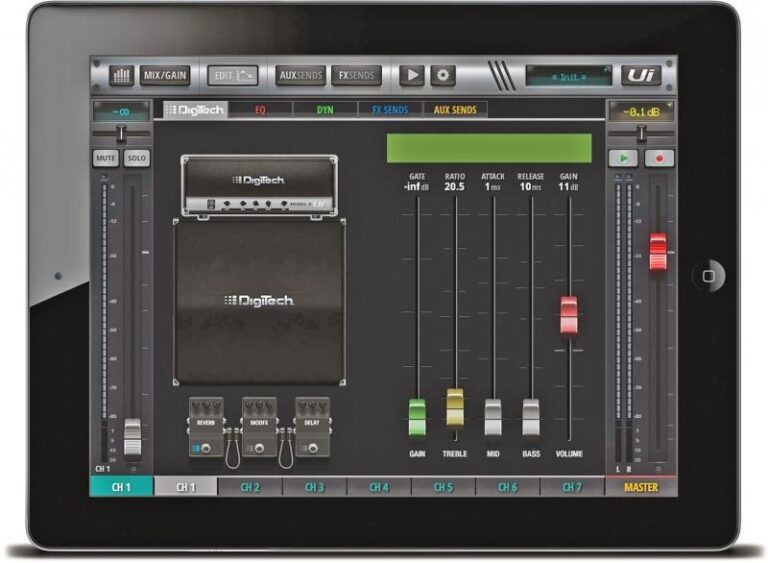Click the top toolbar play button
The height and width of the screenshot is (563, 768).
(412, 75)
